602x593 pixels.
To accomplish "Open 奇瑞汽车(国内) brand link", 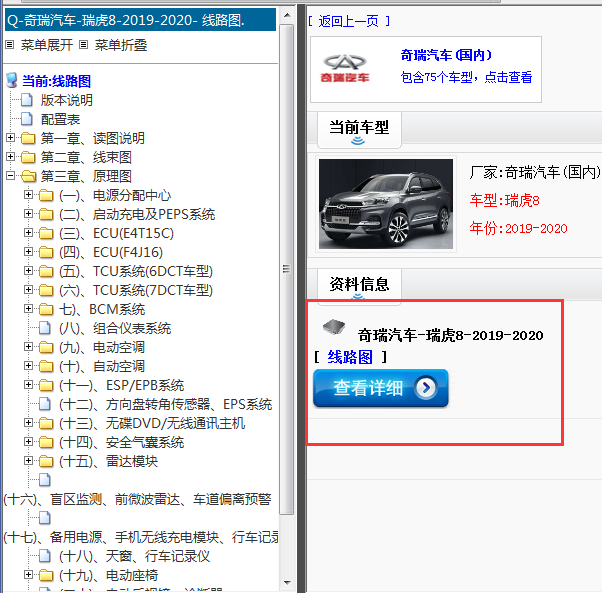I will click(x=447, y=55).
